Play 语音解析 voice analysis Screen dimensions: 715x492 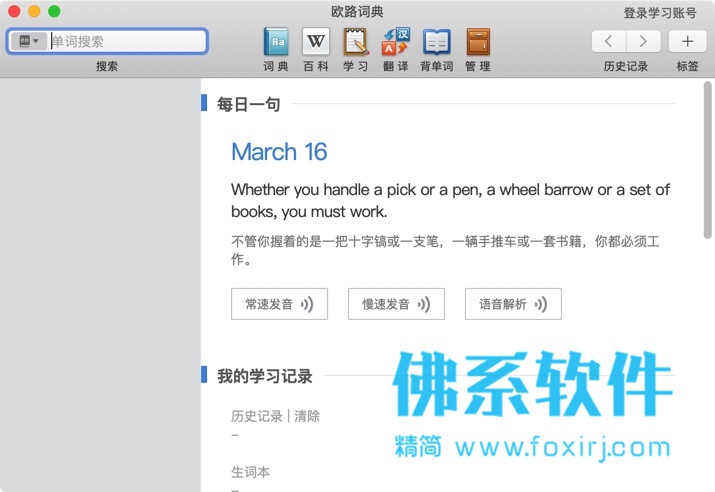coord(513,304)
